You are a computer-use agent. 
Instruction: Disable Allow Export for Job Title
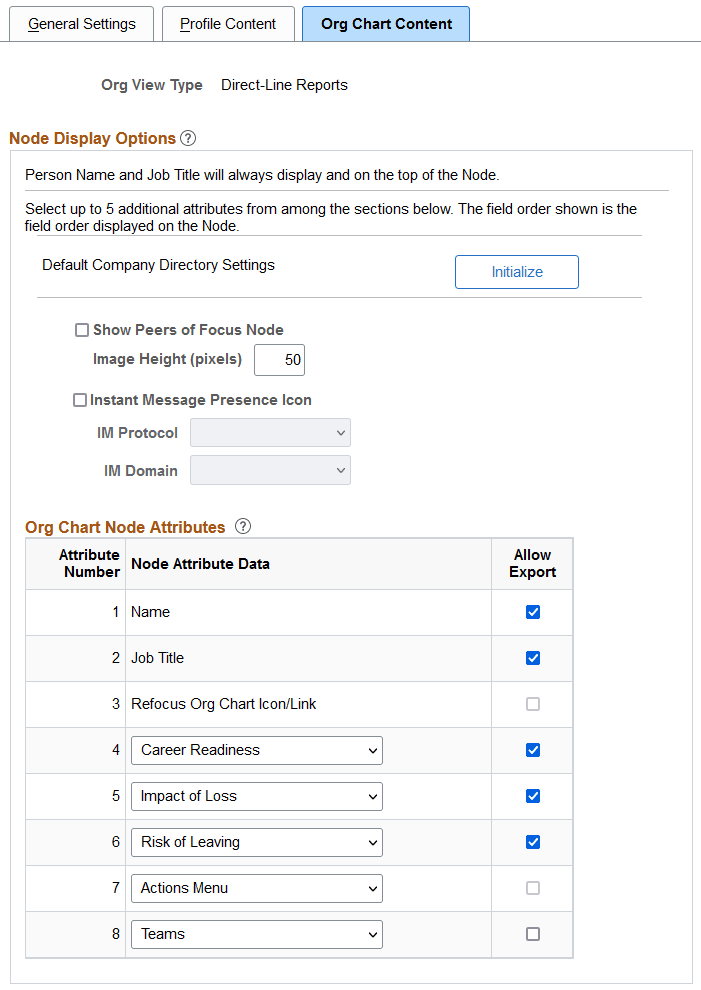click(532, 657)
